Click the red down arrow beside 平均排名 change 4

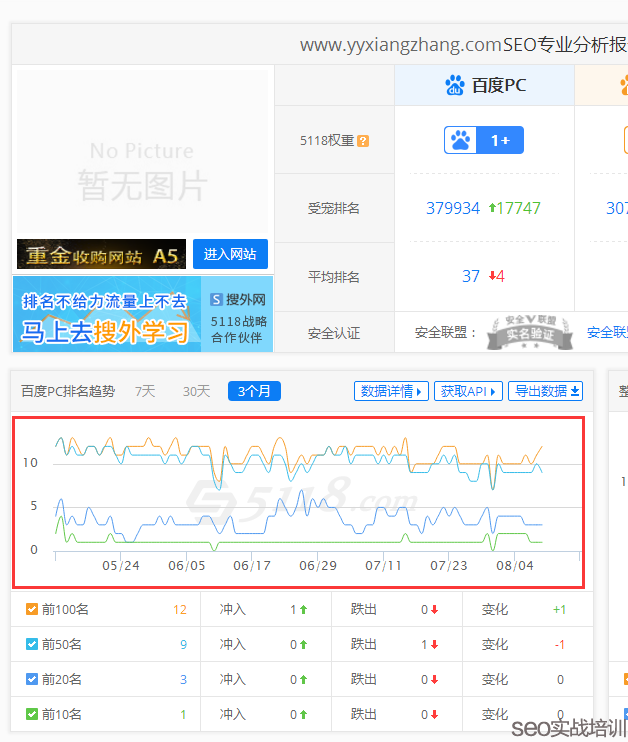click(x=492, y=275)
